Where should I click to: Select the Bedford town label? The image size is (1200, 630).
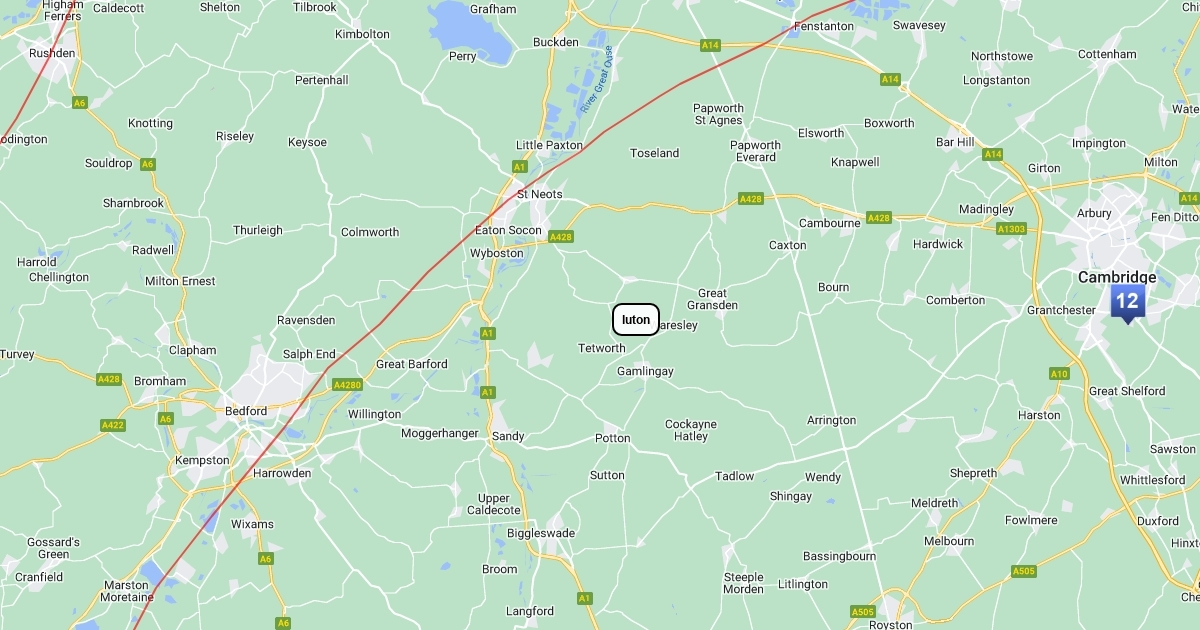(x=246, y=411)
